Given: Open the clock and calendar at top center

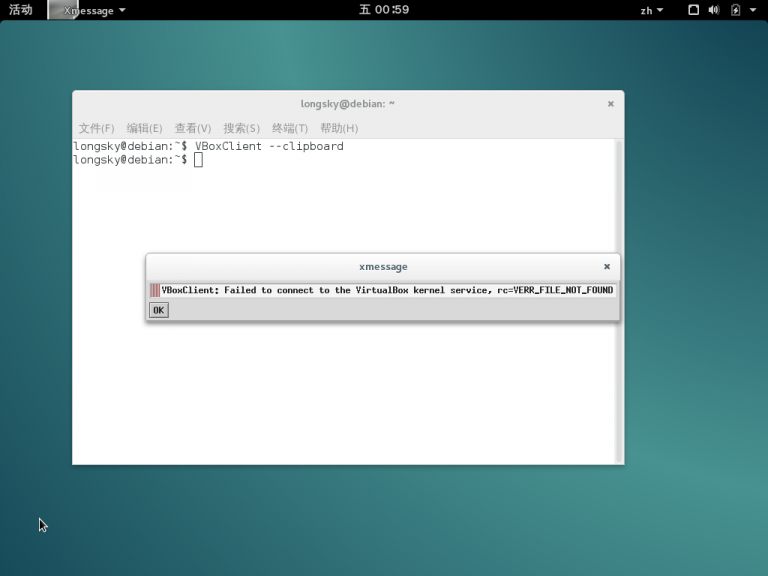Looking at the screenshot, I should (x=383, y=10).
